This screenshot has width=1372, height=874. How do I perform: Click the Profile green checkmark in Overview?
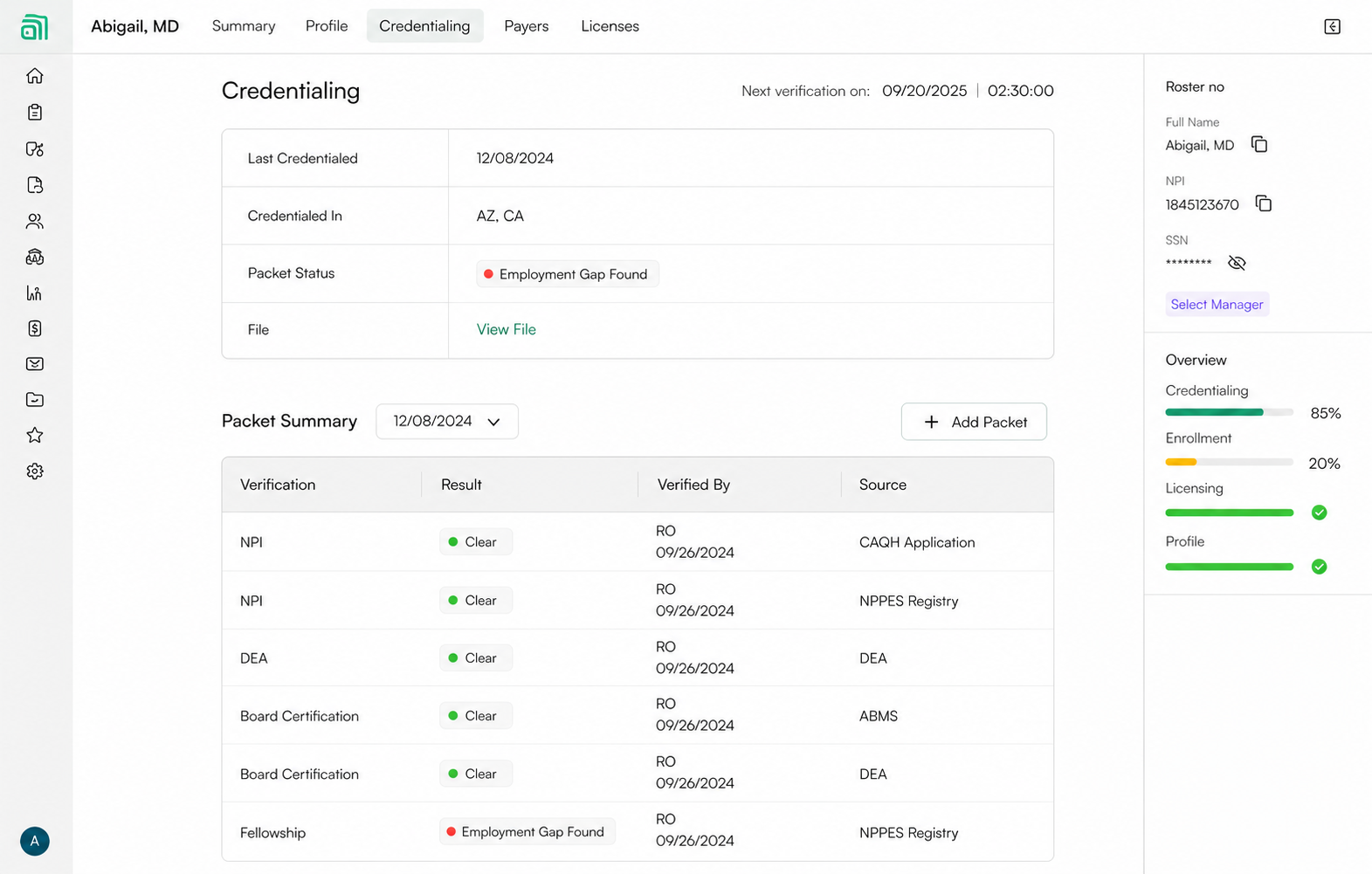[x=1319, y=567]
